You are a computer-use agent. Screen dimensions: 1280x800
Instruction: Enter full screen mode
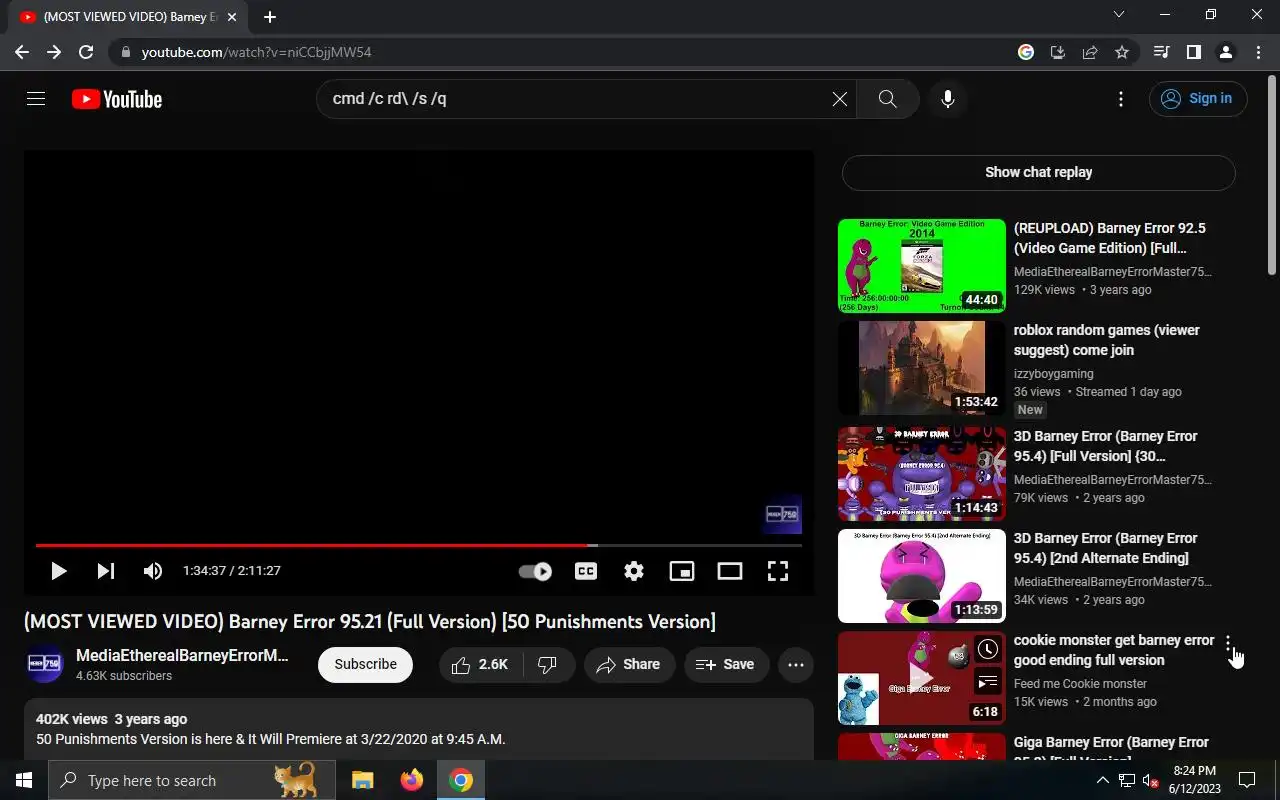tap(778, 571)
